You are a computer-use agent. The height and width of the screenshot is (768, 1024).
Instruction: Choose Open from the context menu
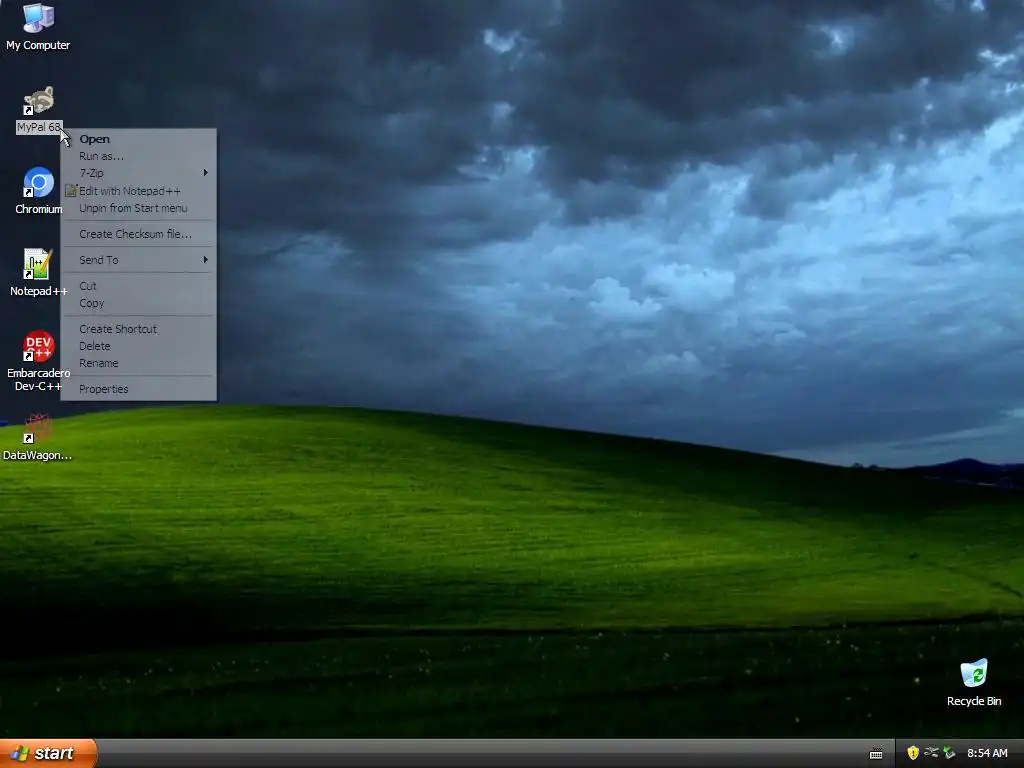click(x=138, y=139)
